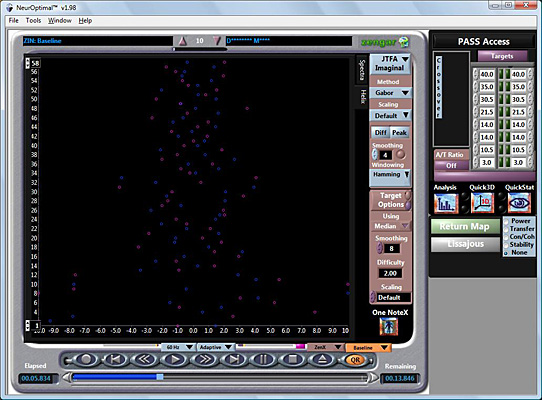The height and width of the screenshot is (400, 542).
Task: Open the Scaling Default dropdown under Gabor
Action: pyautogui.click(x=390, y=115)
